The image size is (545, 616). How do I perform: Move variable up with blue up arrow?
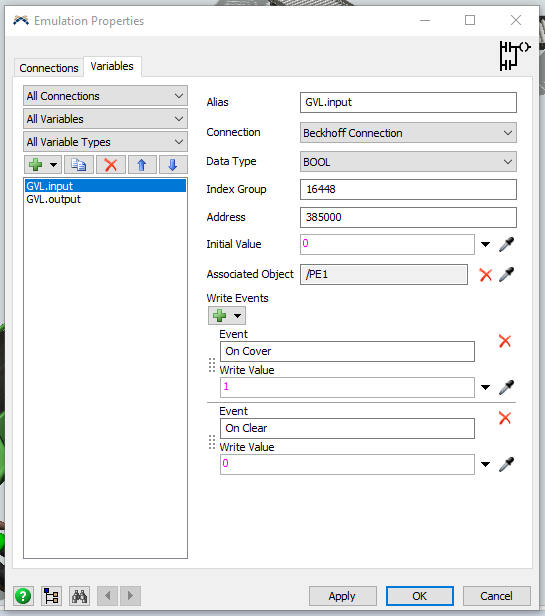(x=142, y=165)
